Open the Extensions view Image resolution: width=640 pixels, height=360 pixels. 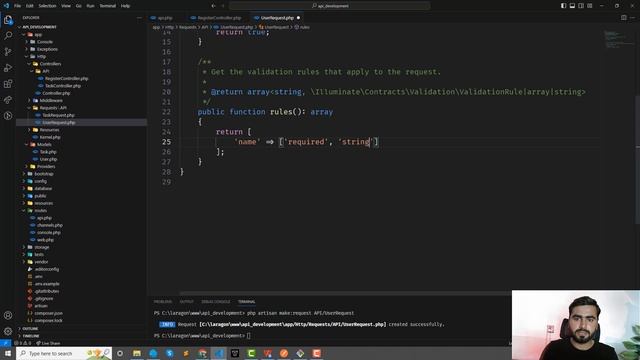tap(8, 84)
